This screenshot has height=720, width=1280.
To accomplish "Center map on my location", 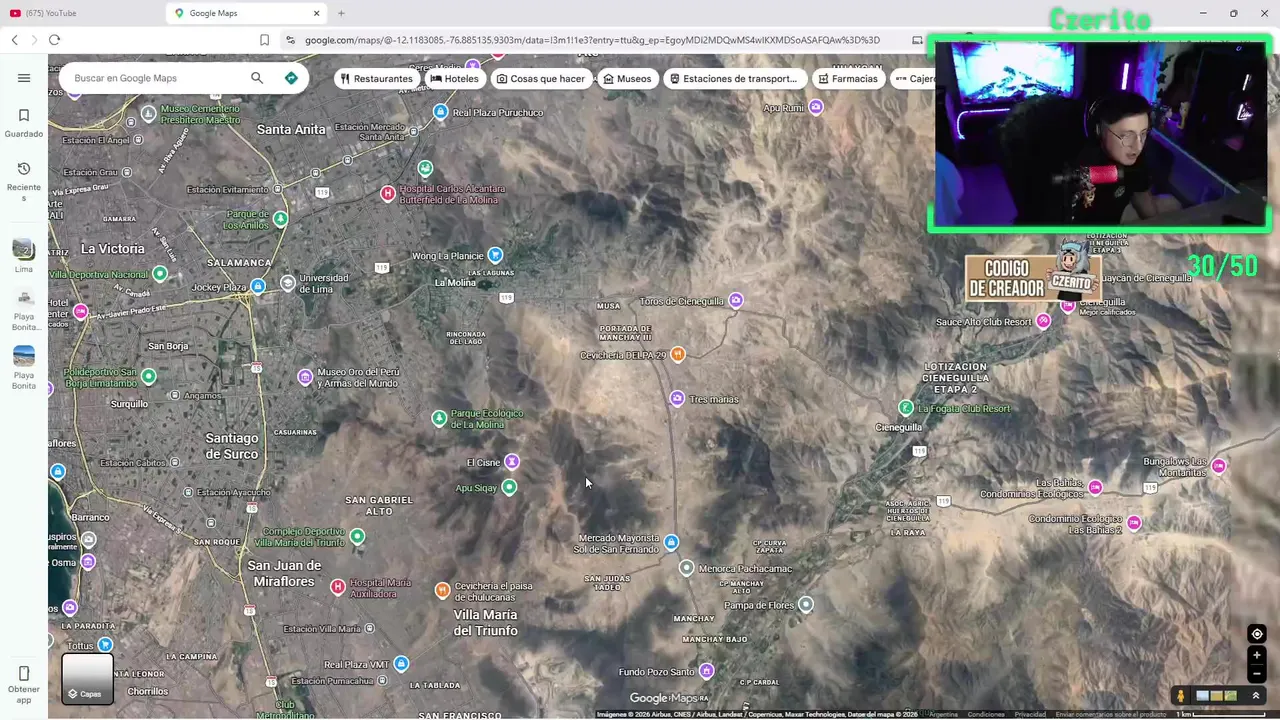I will pyautogui.click(x=1257, y=634).
